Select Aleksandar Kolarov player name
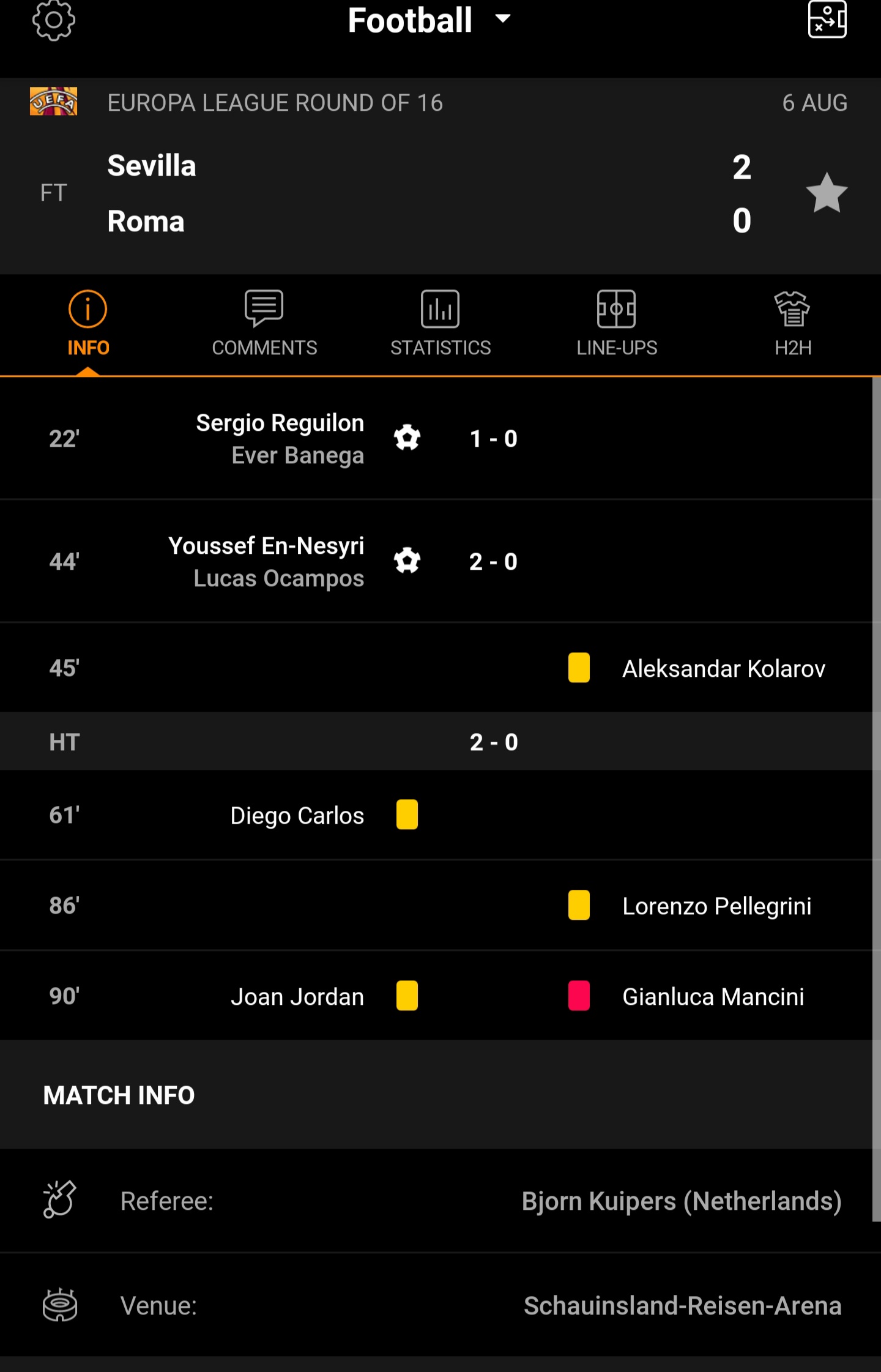 (x=724, y=669)
